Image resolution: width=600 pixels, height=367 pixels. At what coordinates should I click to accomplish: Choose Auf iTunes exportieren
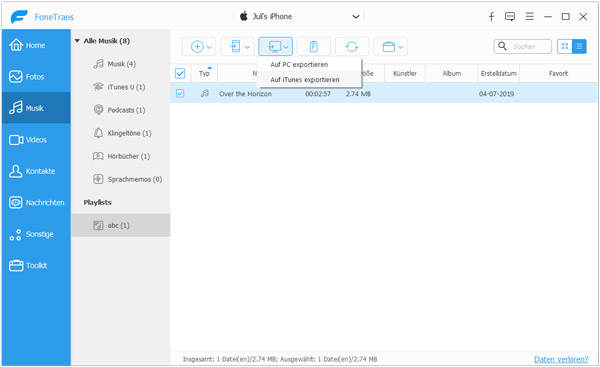pos(309,80)
